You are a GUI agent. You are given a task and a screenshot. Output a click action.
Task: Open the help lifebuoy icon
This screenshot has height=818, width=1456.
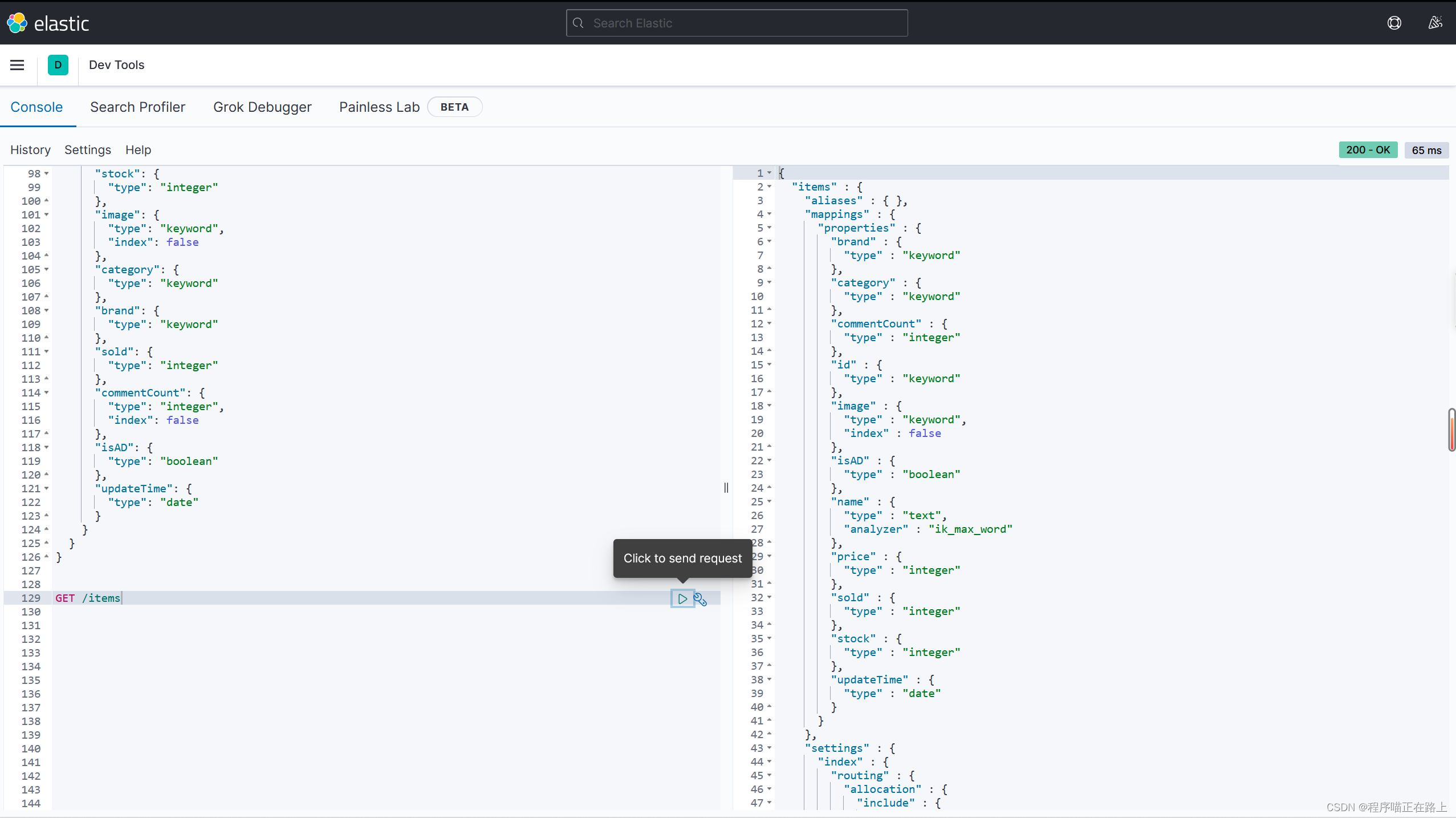pyautogui.click(x=1394, y=23)
